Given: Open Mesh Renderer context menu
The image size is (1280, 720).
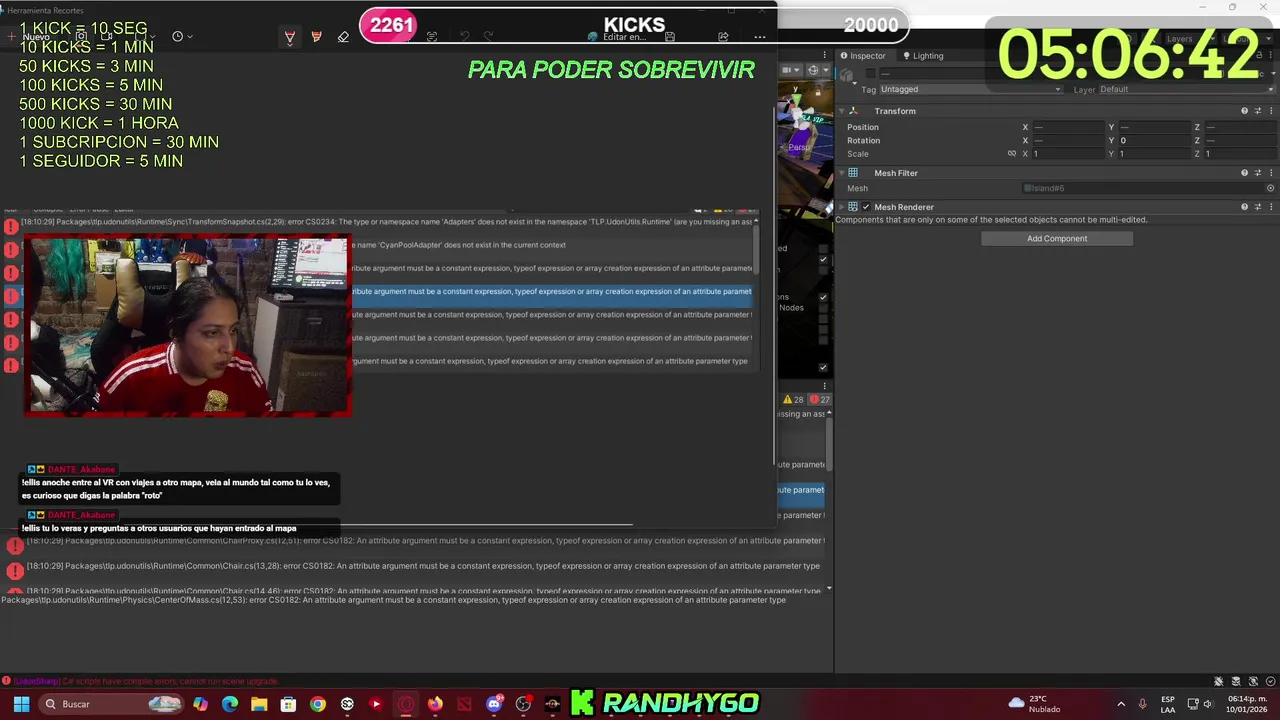Looking at the screenshot, I should (x=1271, y=207).
